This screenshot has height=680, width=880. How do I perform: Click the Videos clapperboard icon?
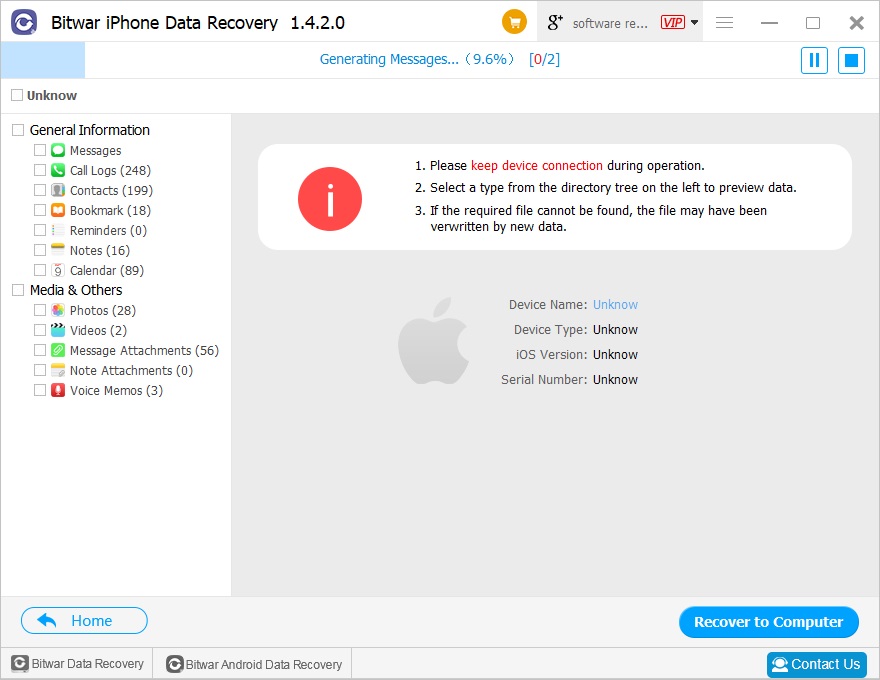(x=58, y=330)
